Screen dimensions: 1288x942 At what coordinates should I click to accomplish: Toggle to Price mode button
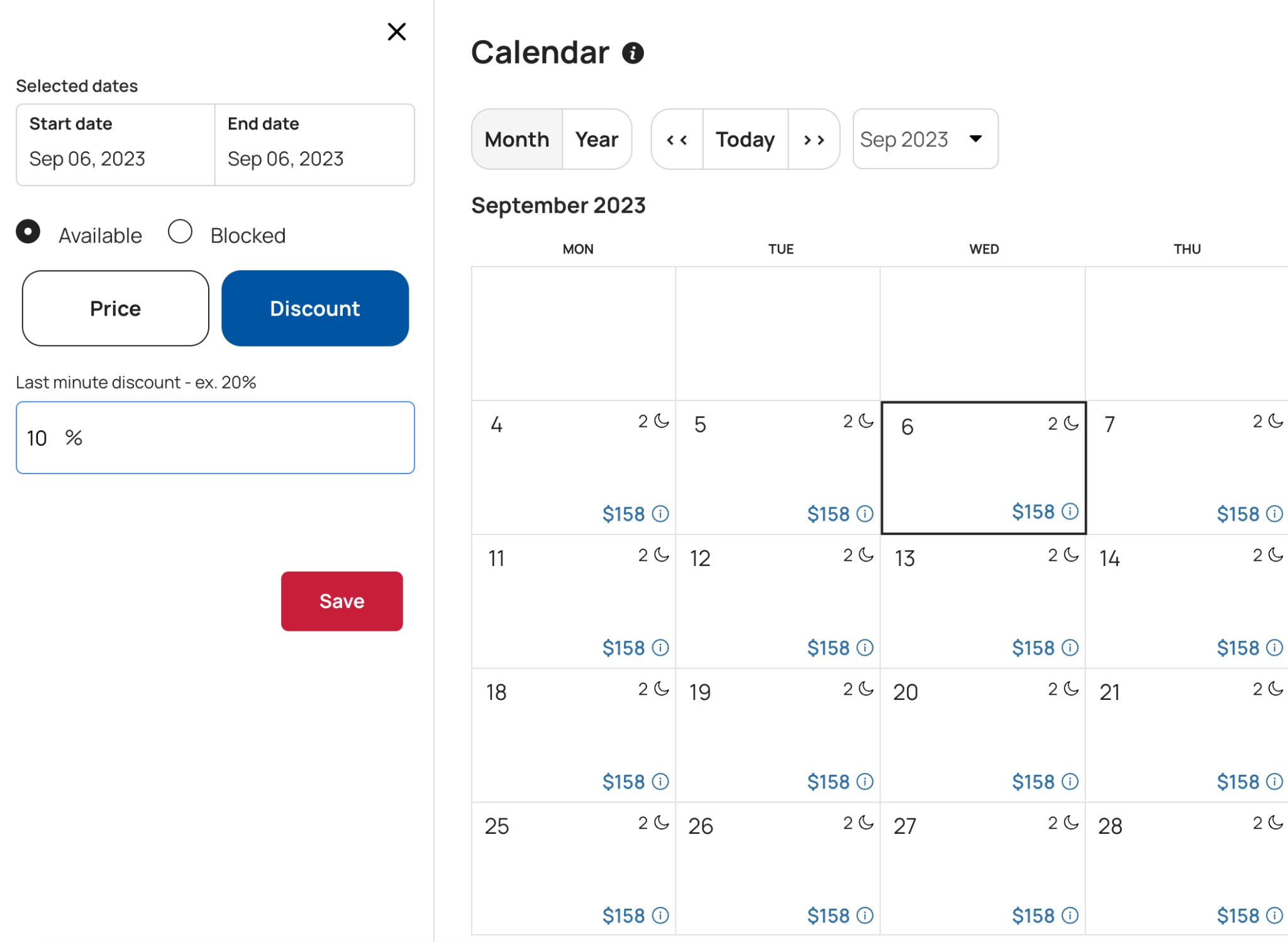tap(114, 309)
